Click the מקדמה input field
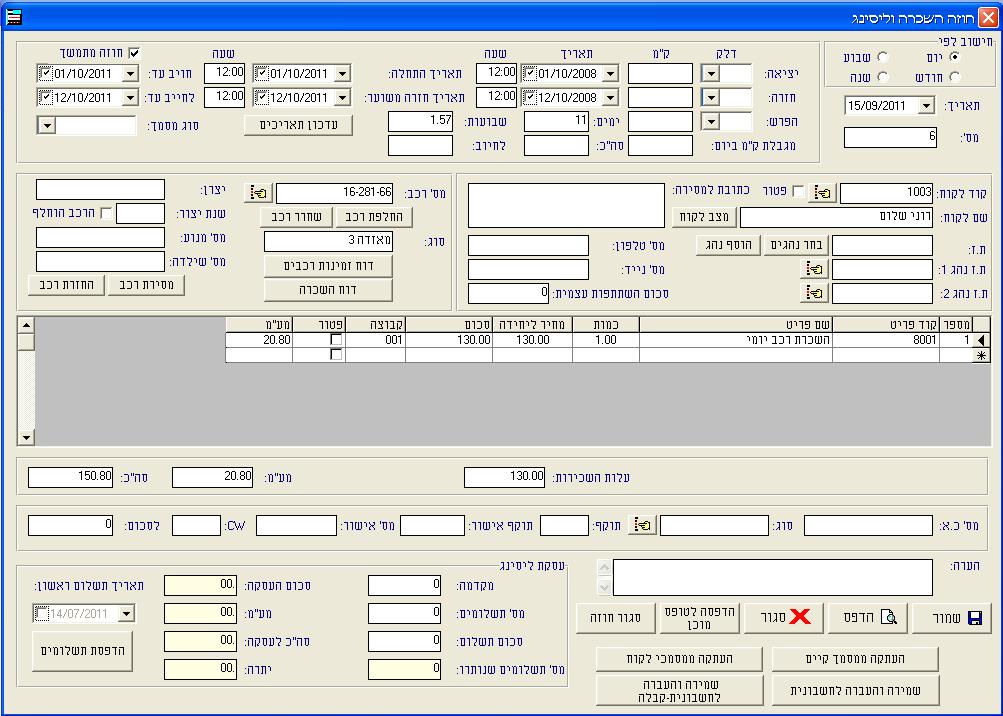 click(x=404, y=585)
